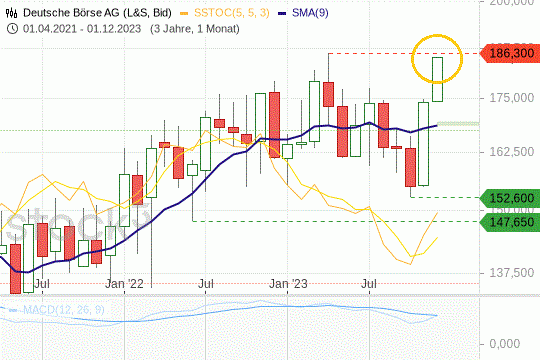Click the orange SSTOC legend marker
Screen dimensions: 540x360
click(x=184, y=13)
